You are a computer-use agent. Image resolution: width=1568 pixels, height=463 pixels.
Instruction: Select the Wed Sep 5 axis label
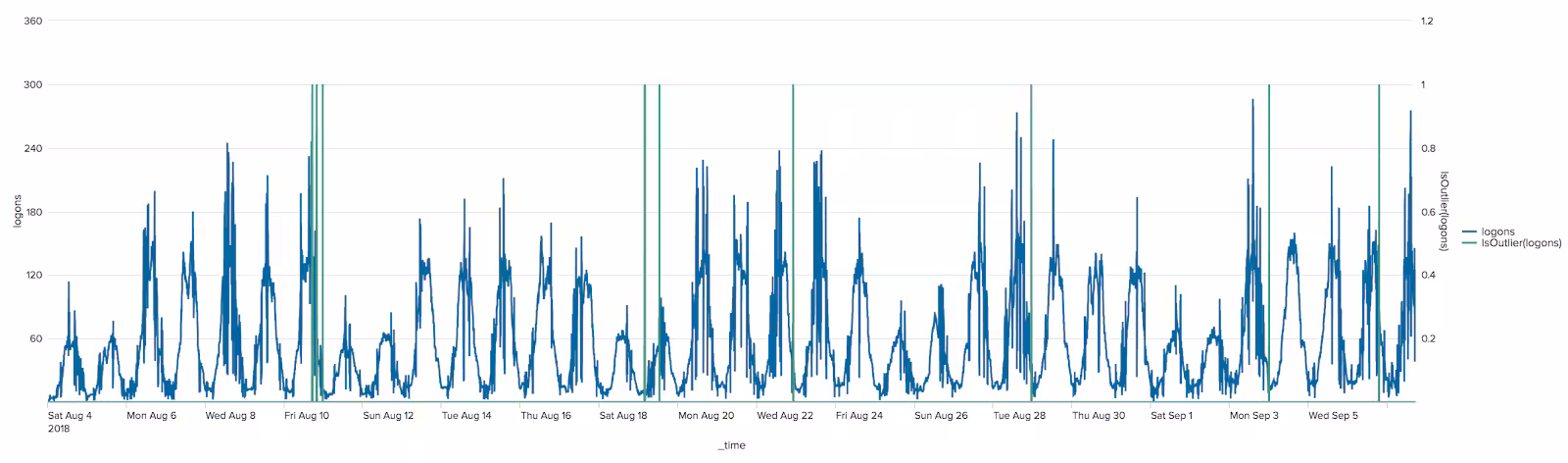pos(1334,416)
